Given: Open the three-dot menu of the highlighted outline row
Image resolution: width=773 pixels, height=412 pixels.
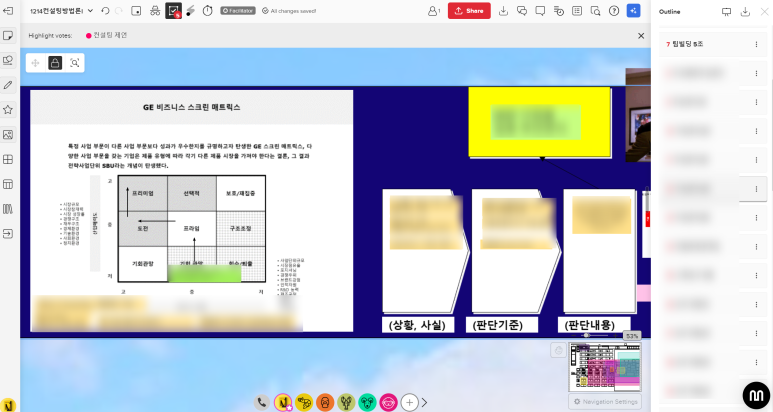Looking at the screenshot, I should point(756,189).
